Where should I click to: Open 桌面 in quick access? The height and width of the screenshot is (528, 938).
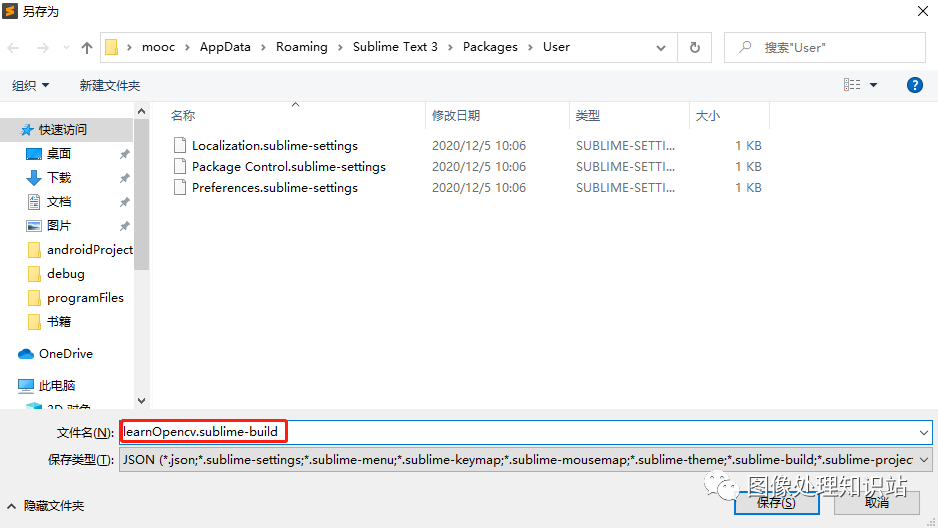[59, 154]
